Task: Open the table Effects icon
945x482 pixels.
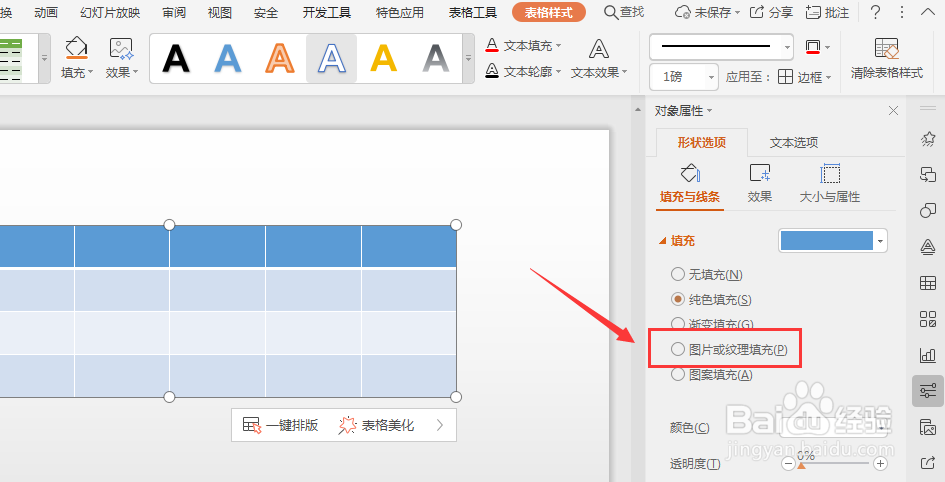Action: pyautogui.click(x=121, y=49)
